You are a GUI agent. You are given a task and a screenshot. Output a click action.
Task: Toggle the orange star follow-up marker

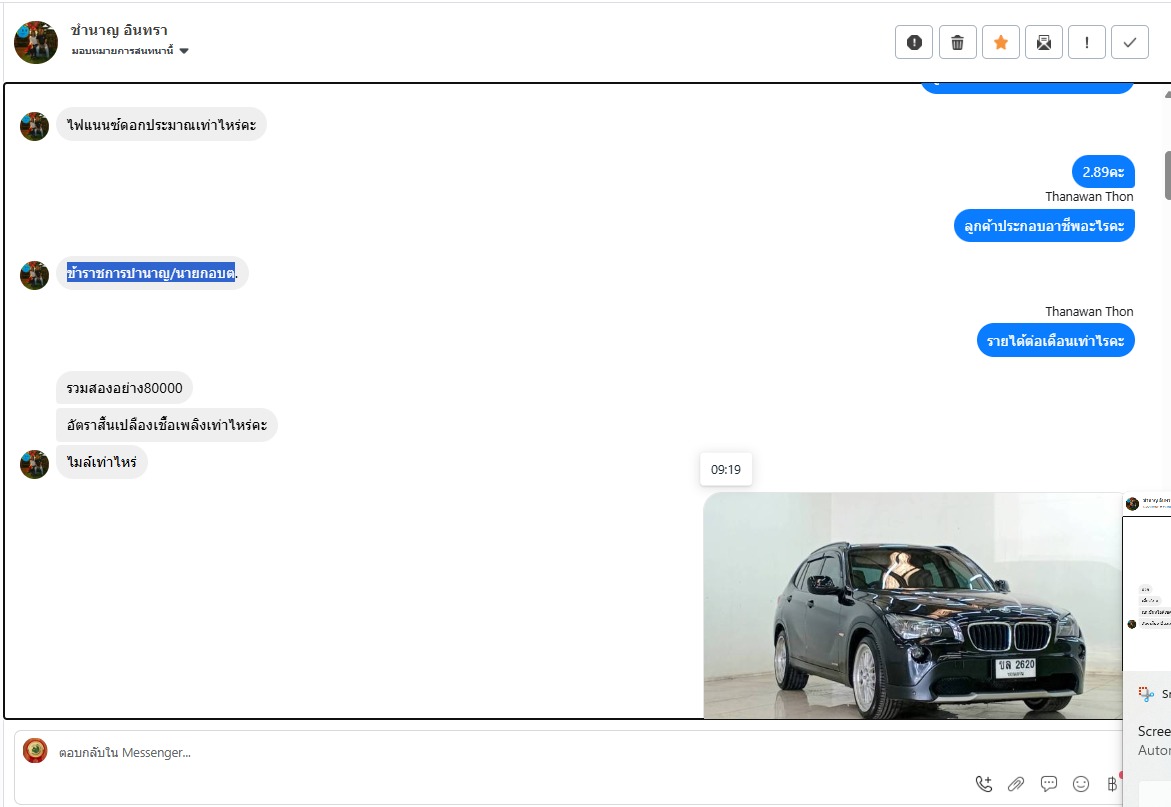(1000, 42)
